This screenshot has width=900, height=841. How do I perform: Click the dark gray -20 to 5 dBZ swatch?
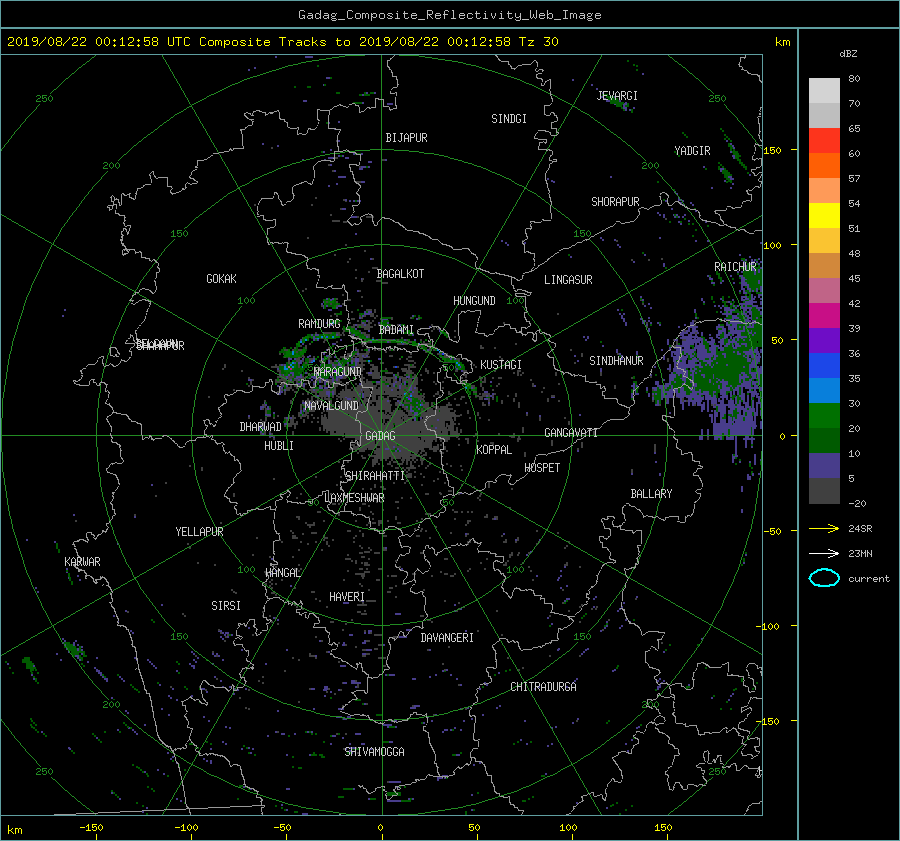824,491
